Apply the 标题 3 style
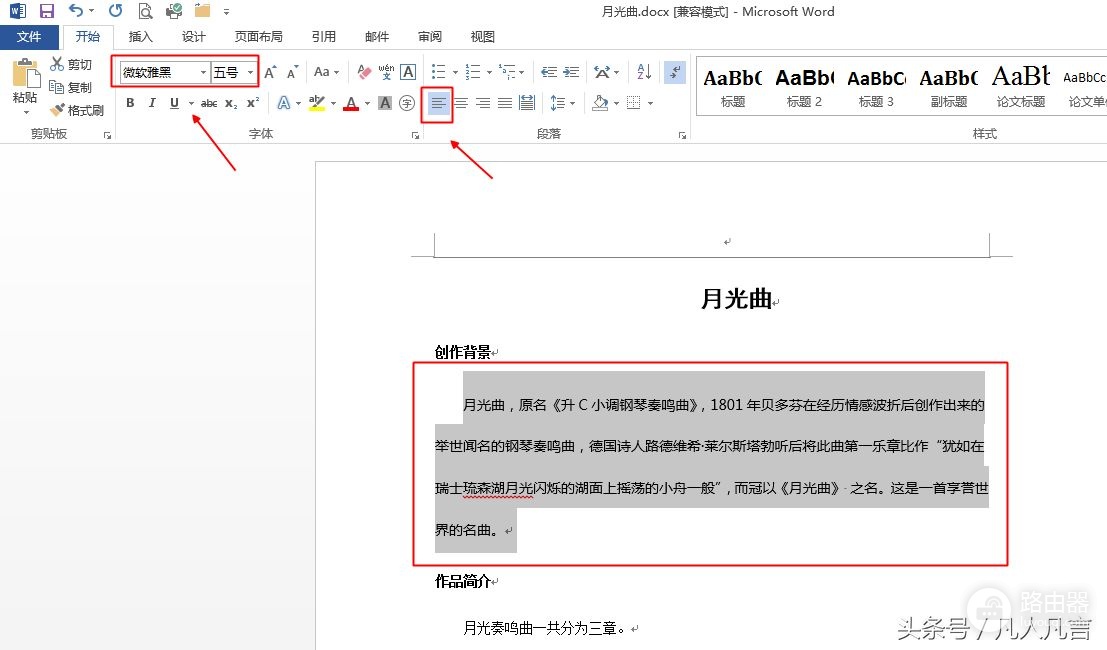 [876, 87]
